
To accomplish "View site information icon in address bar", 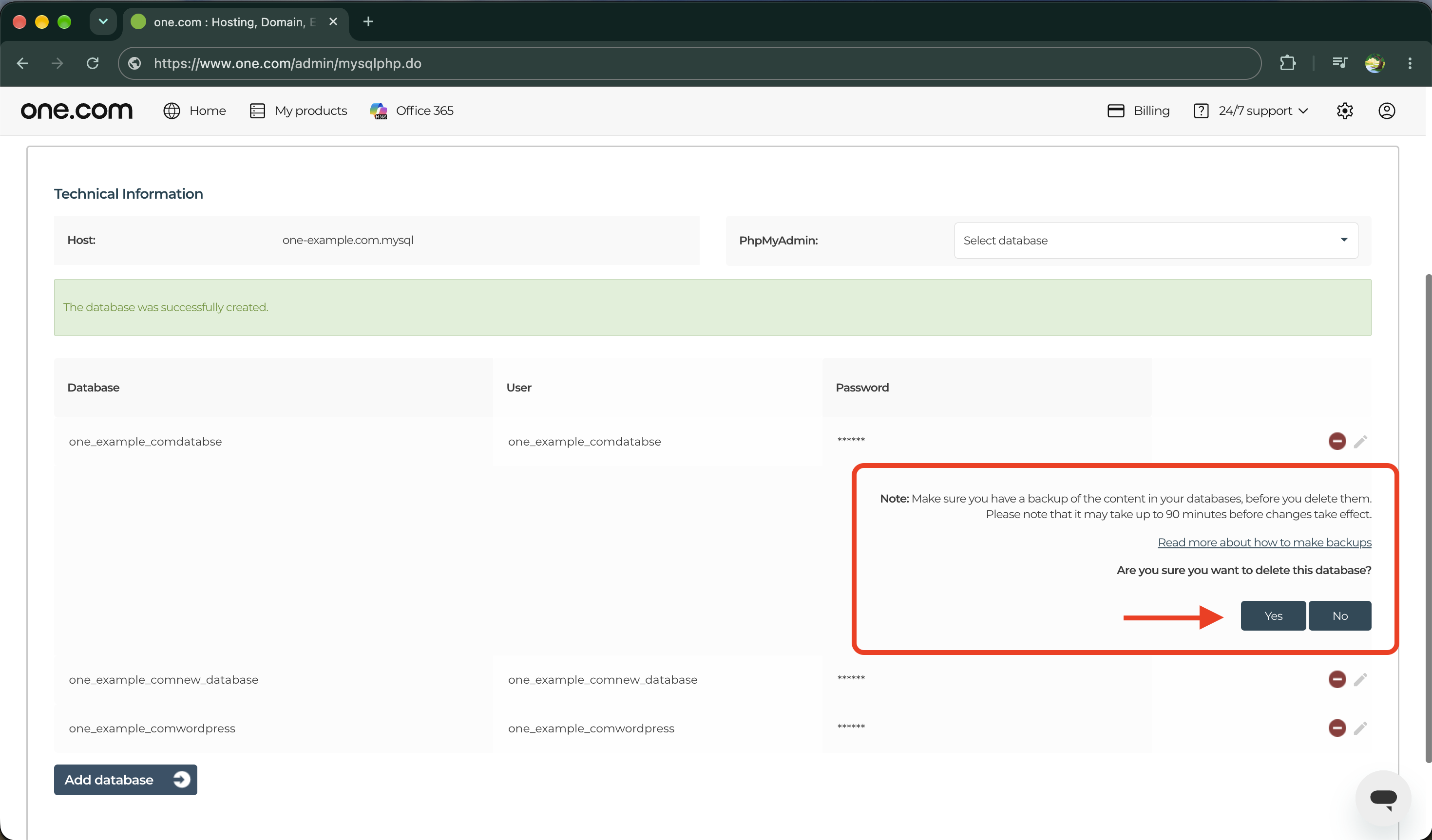I will 134,63.
